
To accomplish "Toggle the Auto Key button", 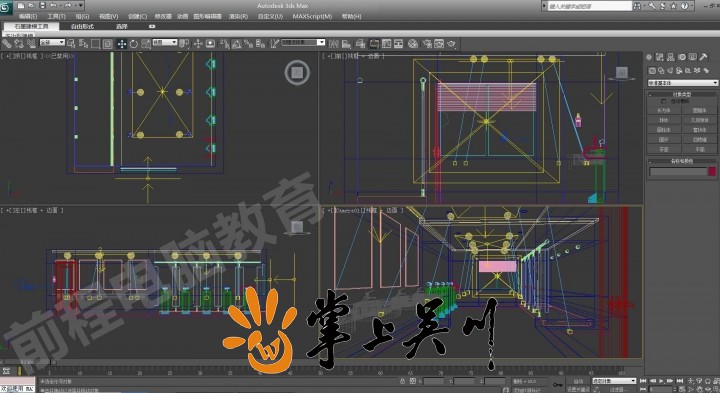I will click(x=578, y=381).
